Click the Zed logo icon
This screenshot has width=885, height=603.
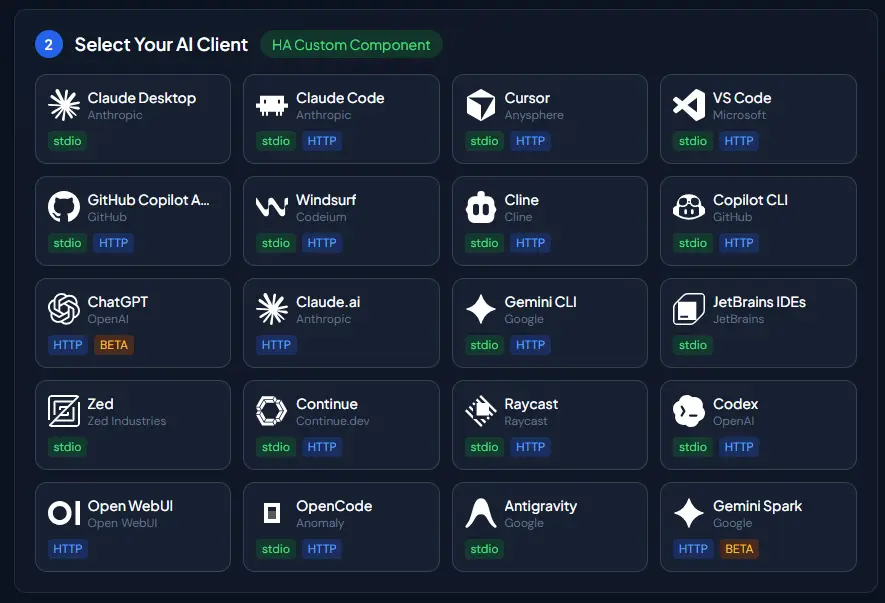(x=64, y=411)
